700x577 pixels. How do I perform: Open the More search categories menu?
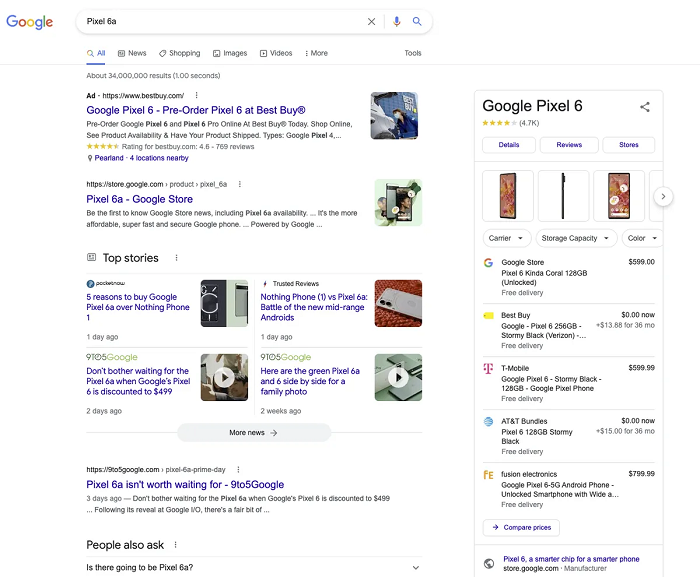316,53
